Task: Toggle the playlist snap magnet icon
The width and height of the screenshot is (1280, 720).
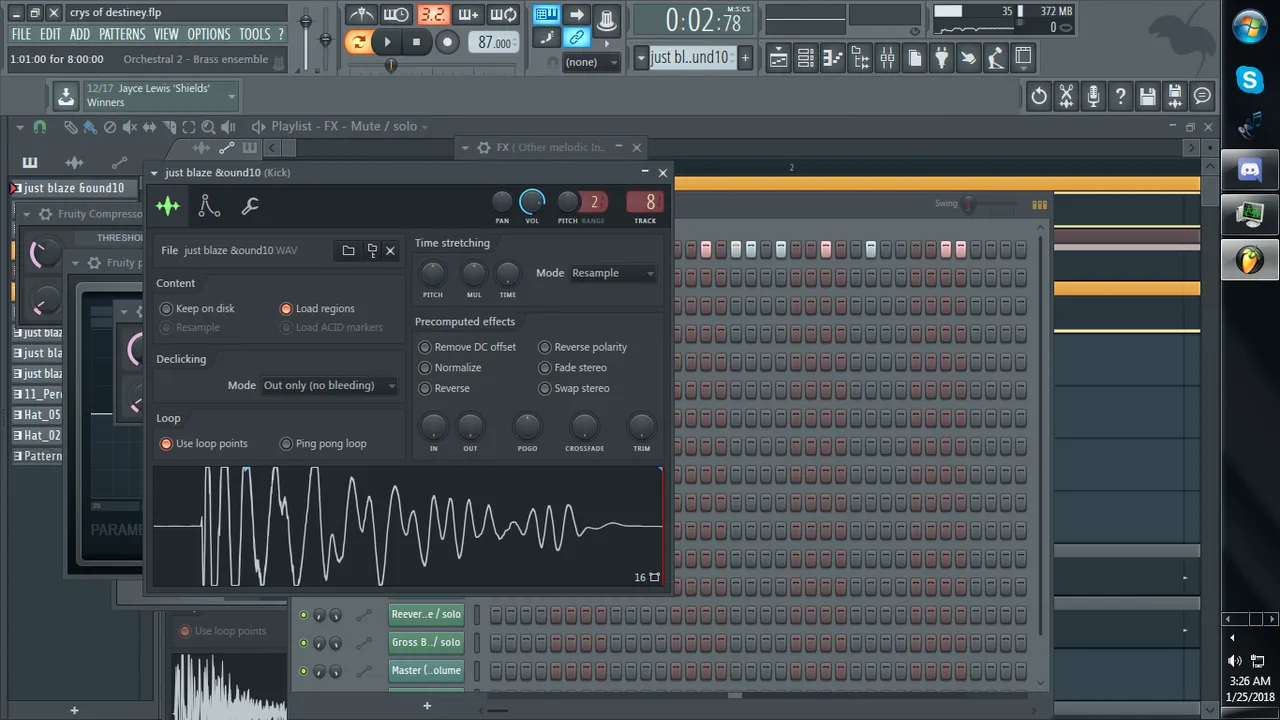Action: point(40,127)
